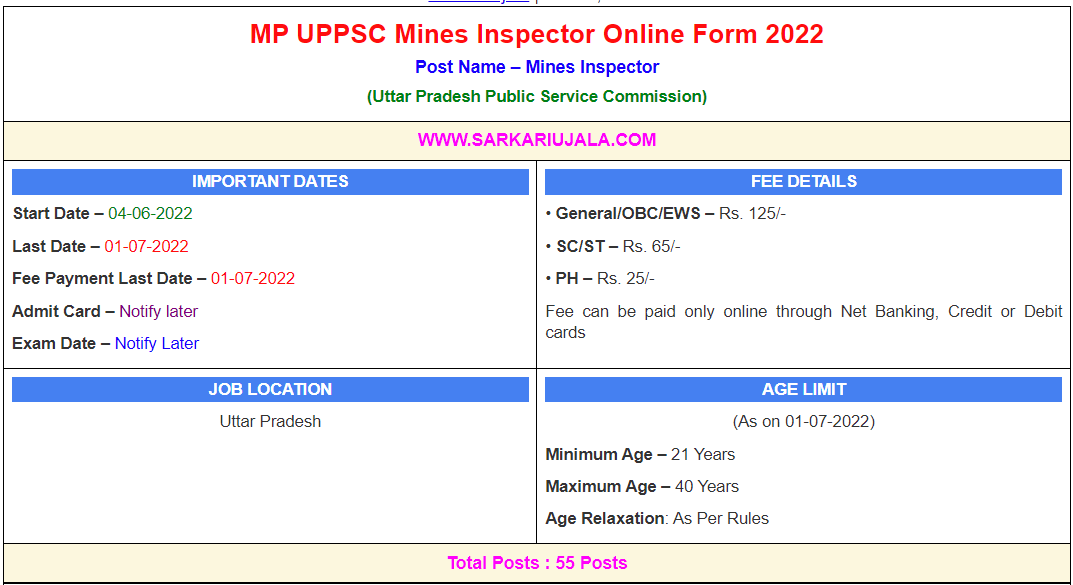
Task: Click the Minimum Age 21 Years line
Action: coord(640,455)
